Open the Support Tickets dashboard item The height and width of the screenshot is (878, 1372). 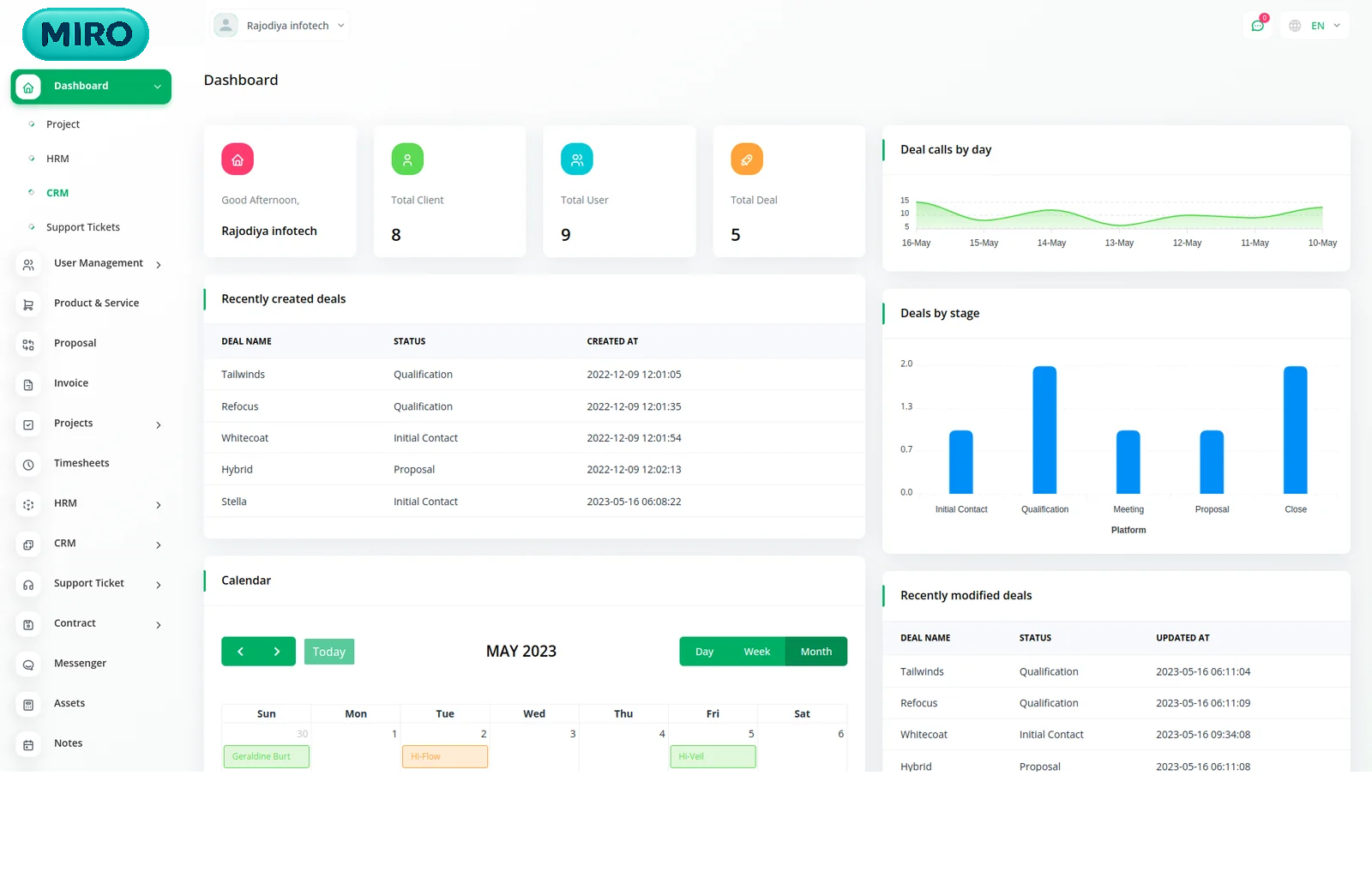coord(83,227)
